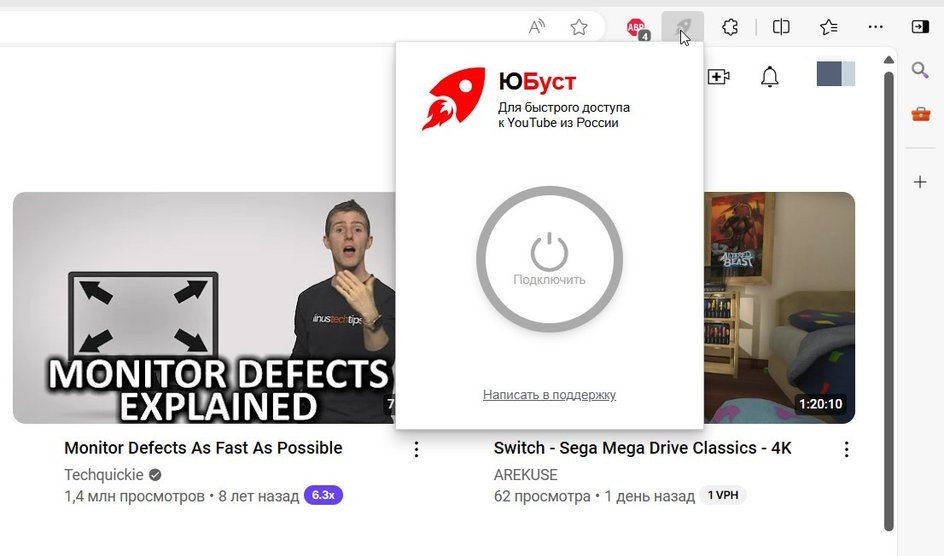944x556 pixels.
Task: Click the ЮБуст rocket extension toolbar icon
Action: coord(682,26)
